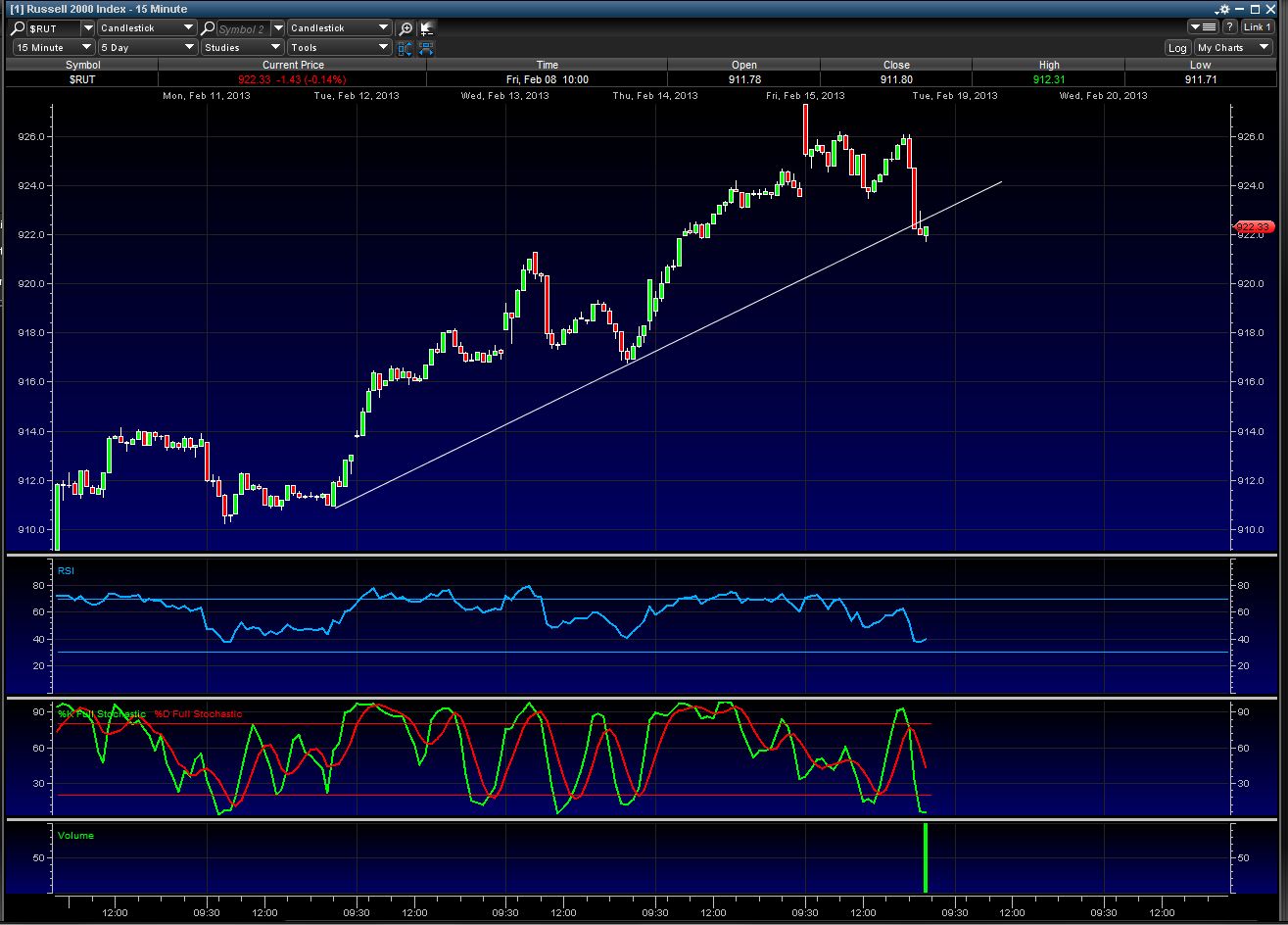Open the list menu icon near help
The image size is (1288, 925).
(x=1203, y=27)
